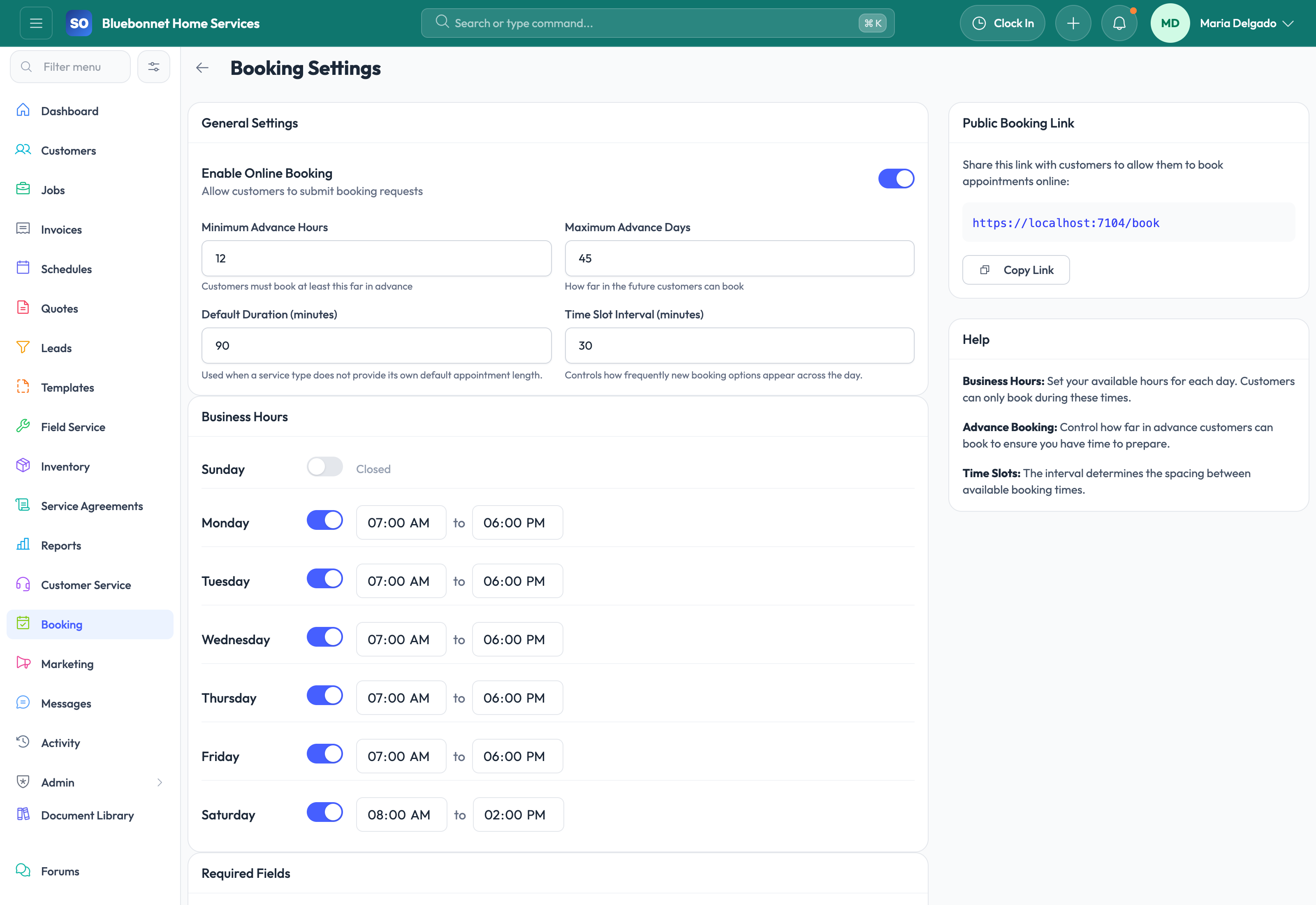Screen dimensions: 1316x905
Task: Click the Reports chart icon
Action: point(23,544)
